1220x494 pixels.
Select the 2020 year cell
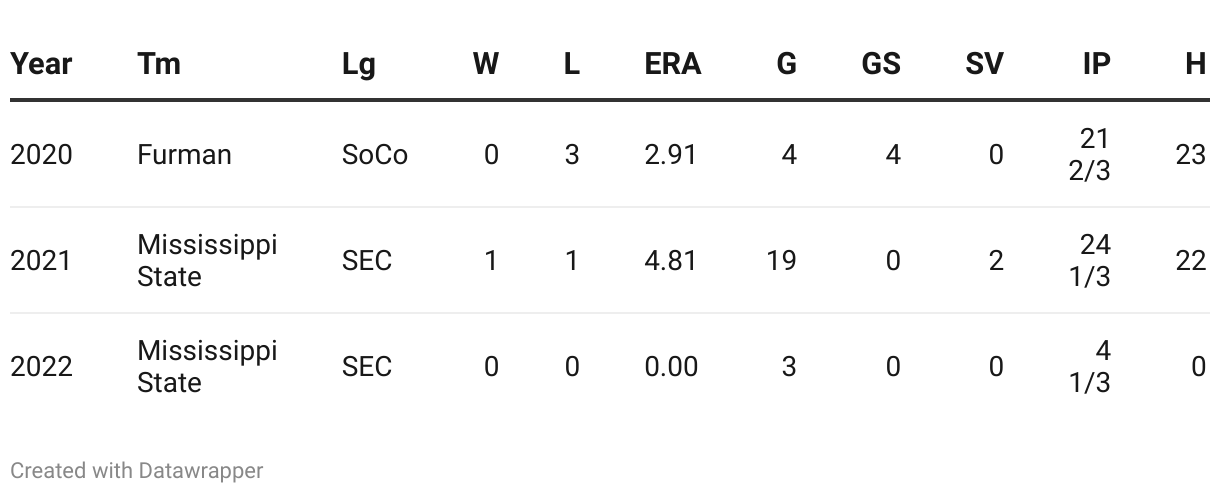pyautogui.click(x=41, y=155)
